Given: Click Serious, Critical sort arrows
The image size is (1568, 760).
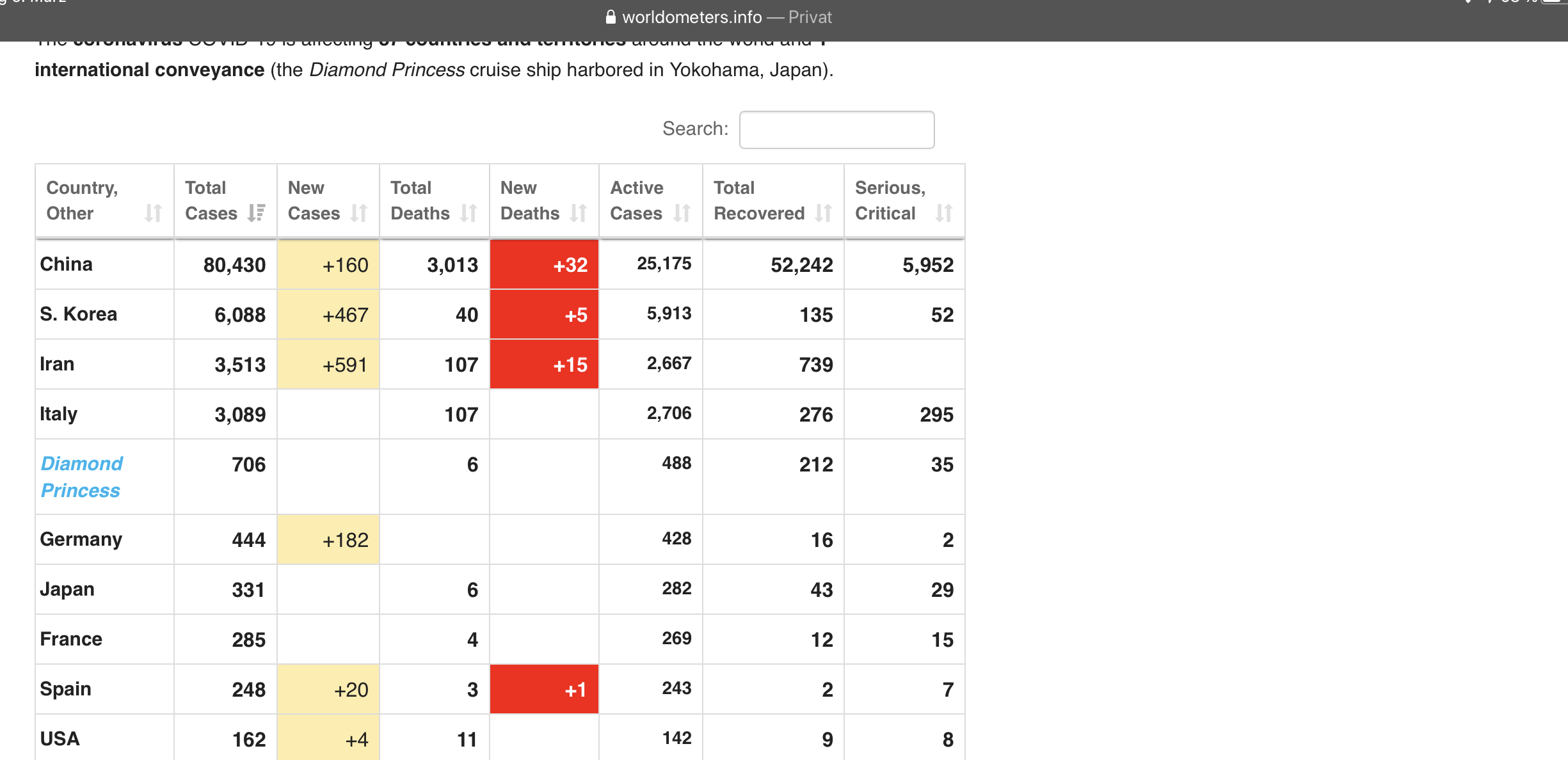Looking at the screenshot, I should [x=943, y=213].
